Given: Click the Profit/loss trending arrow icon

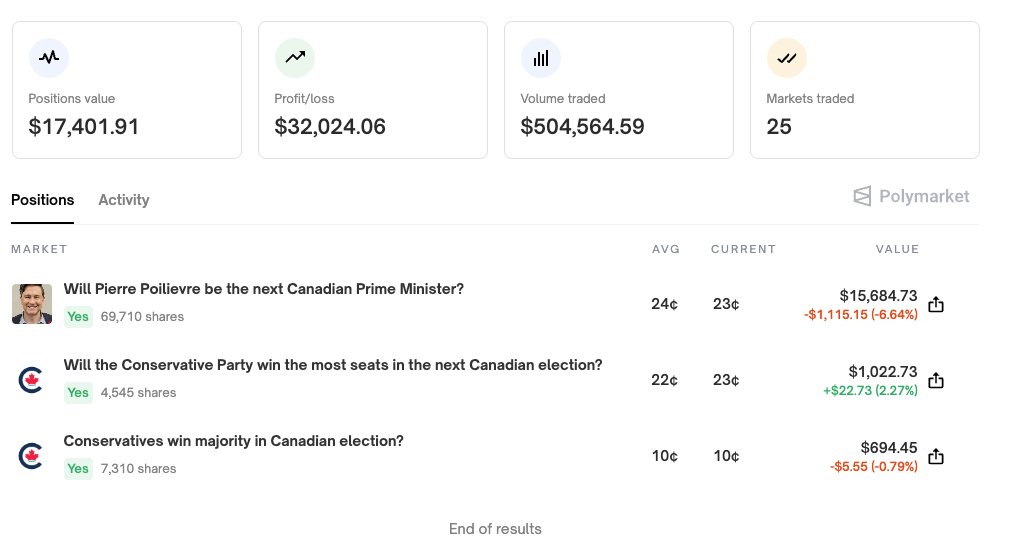Looking at the screenshot, I should point(295,58).
